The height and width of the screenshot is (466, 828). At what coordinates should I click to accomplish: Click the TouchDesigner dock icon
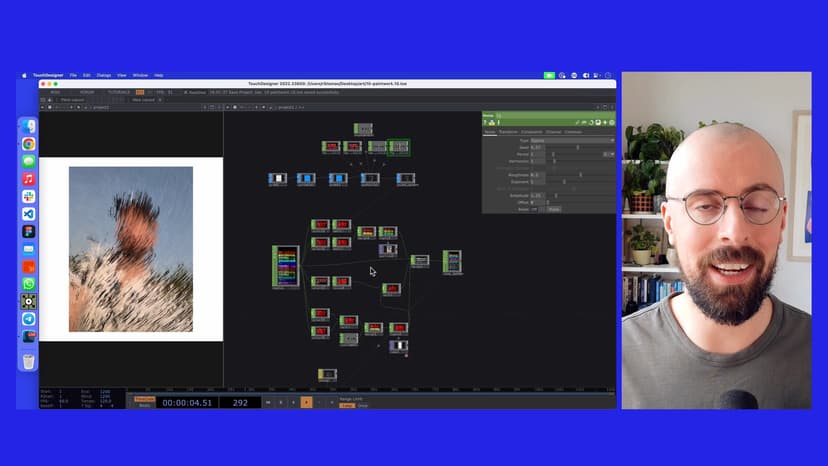pos(29,301)
